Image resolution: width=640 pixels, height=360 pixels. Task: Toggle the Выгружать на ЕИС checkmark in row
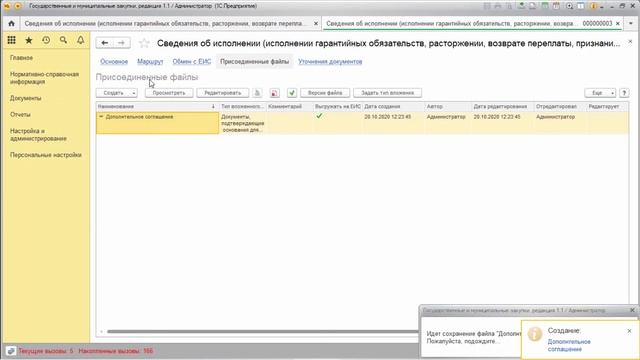coord(319,116)
